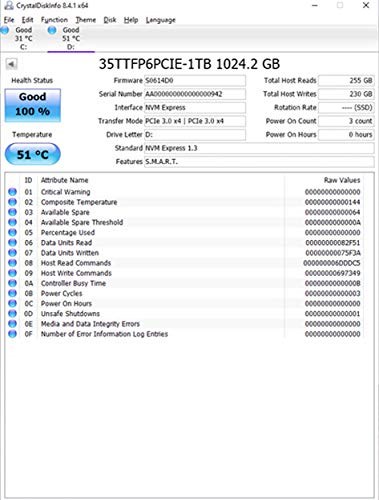This screenshot has height=500, width=379.
Task: Select the Percentage Used attribute name
Action: [x=68, y=232]
